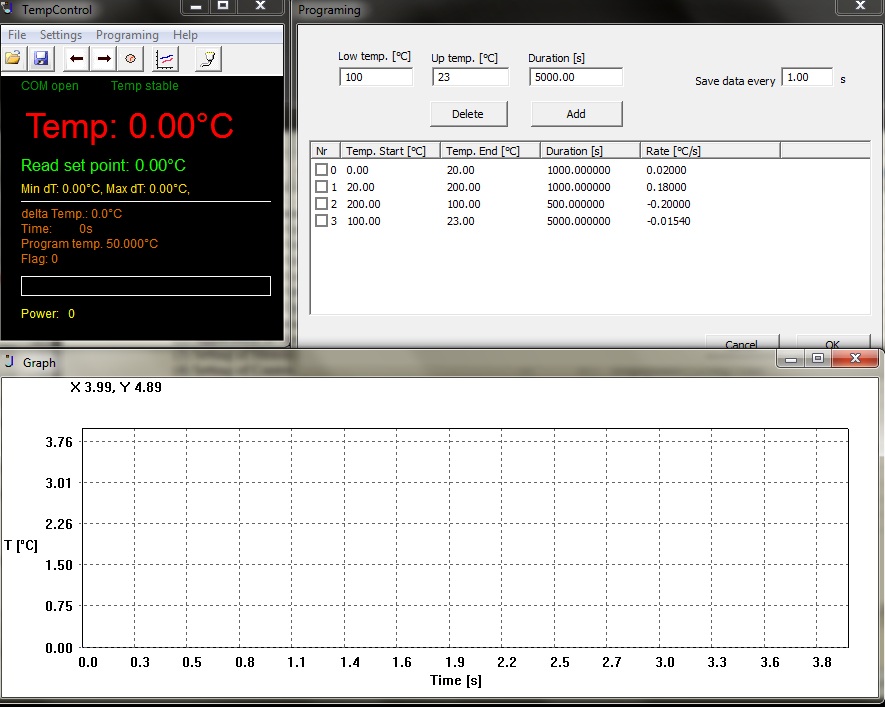The image size is (885, 707).
Task: Click the right arrow toolbar icon
Action: 104,59
